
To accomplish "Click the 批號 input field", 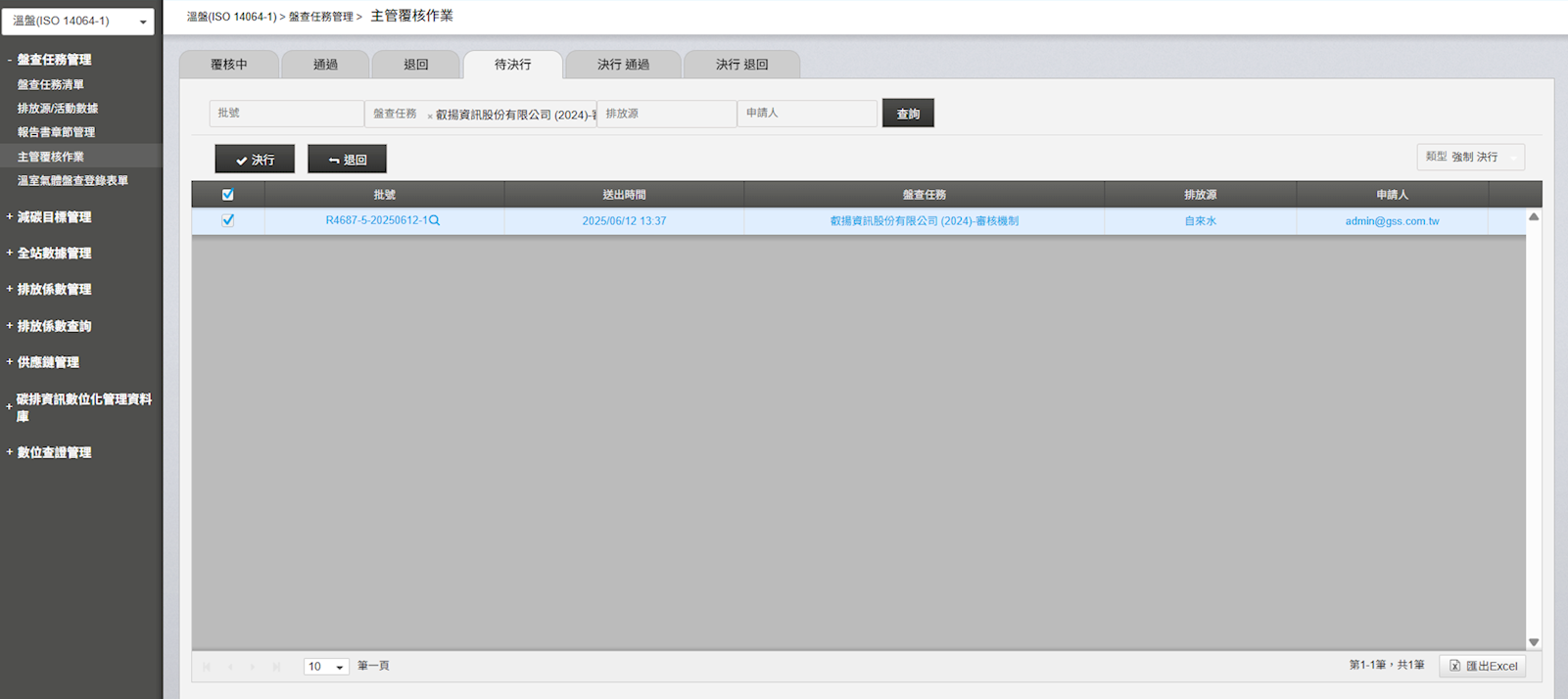I will point(286,114).
